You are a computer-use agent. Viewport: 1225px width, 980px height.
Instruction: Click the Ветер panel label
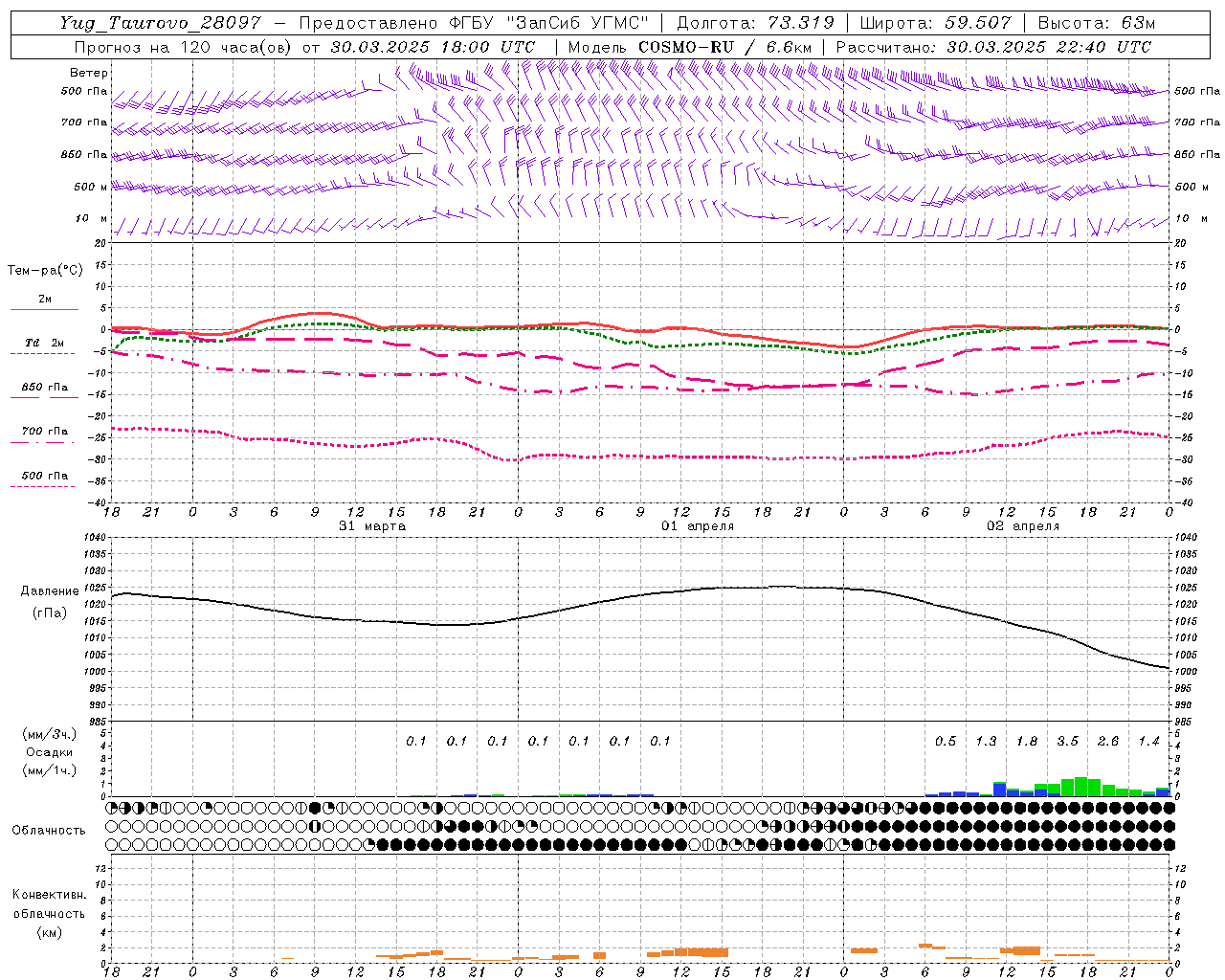click(89, 73)
